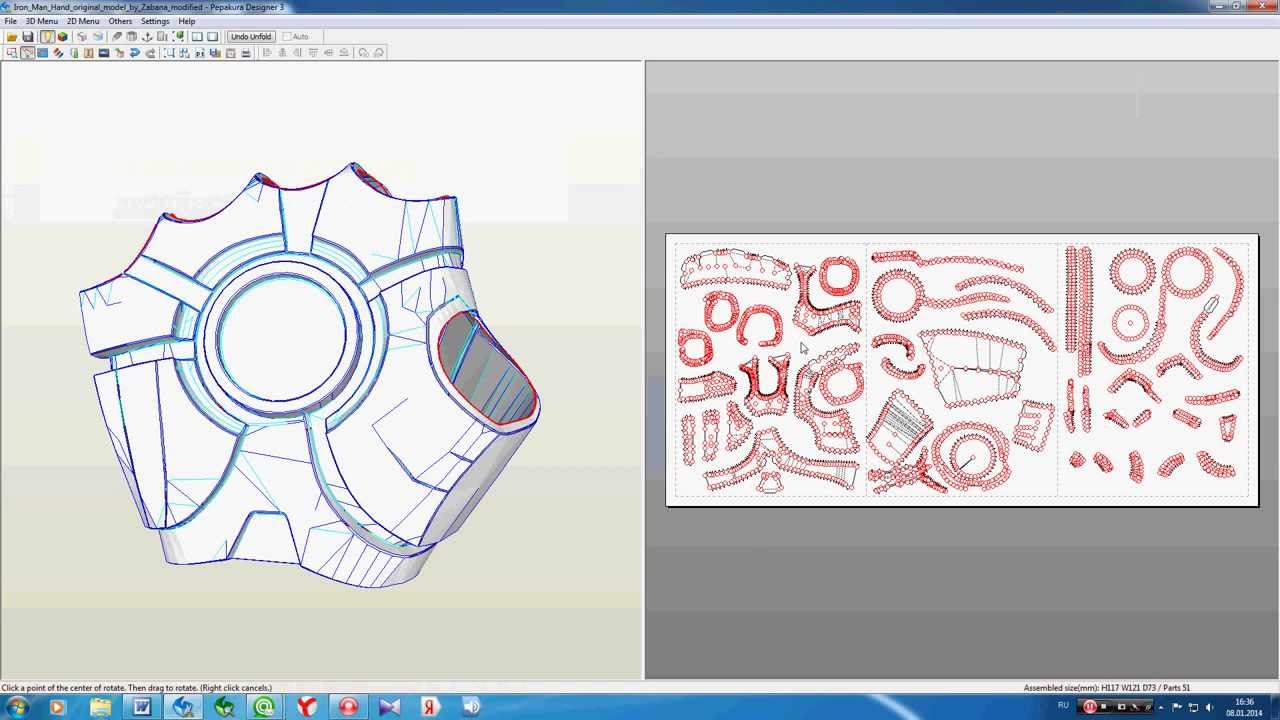This screenshot has height=720, width=1280.
Task: Click the system volume speaker icon
Action: [1208, 707]
